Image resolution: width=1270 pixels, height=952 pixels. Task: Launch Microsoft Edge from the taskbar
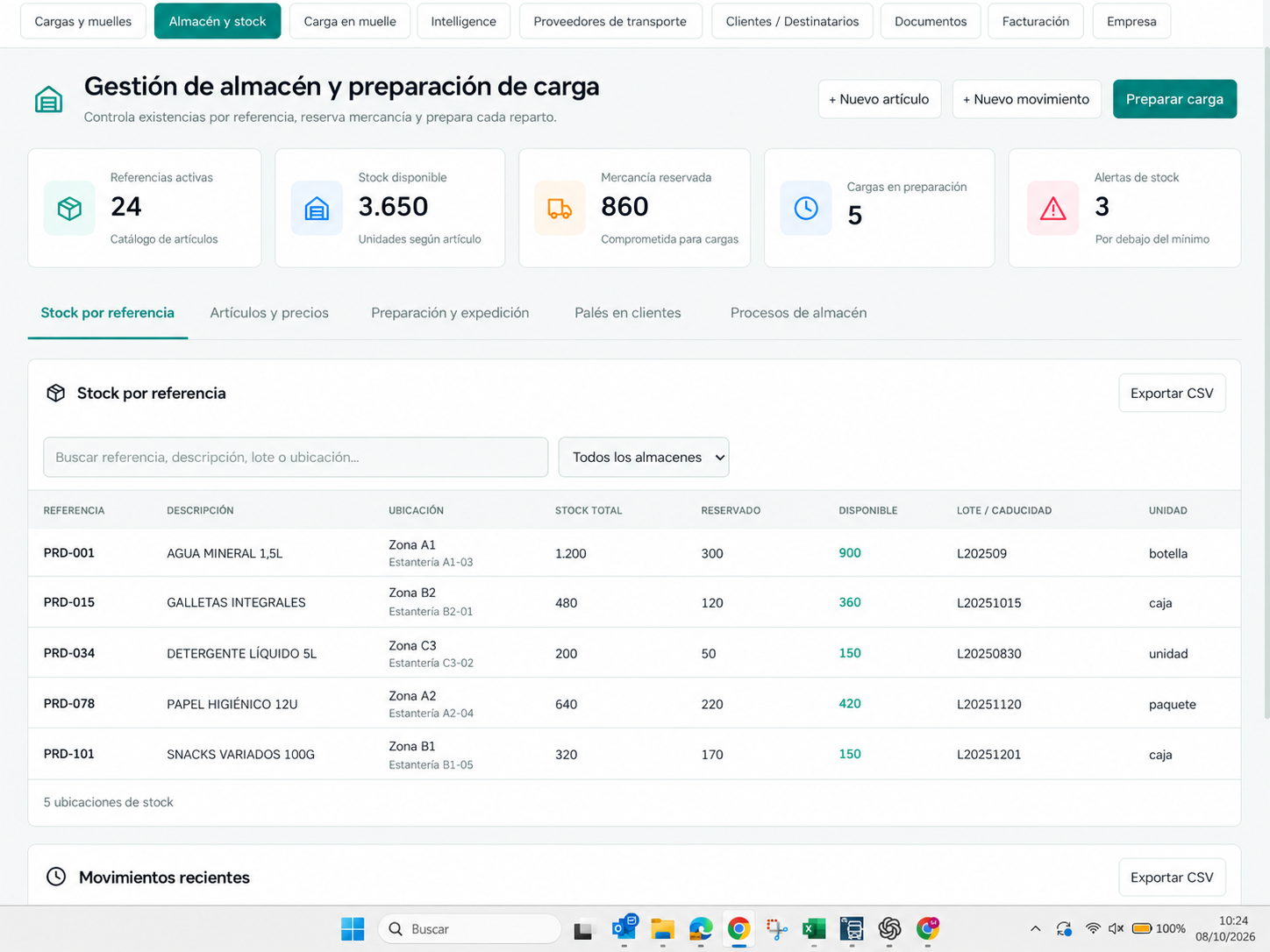coord(701,929)
